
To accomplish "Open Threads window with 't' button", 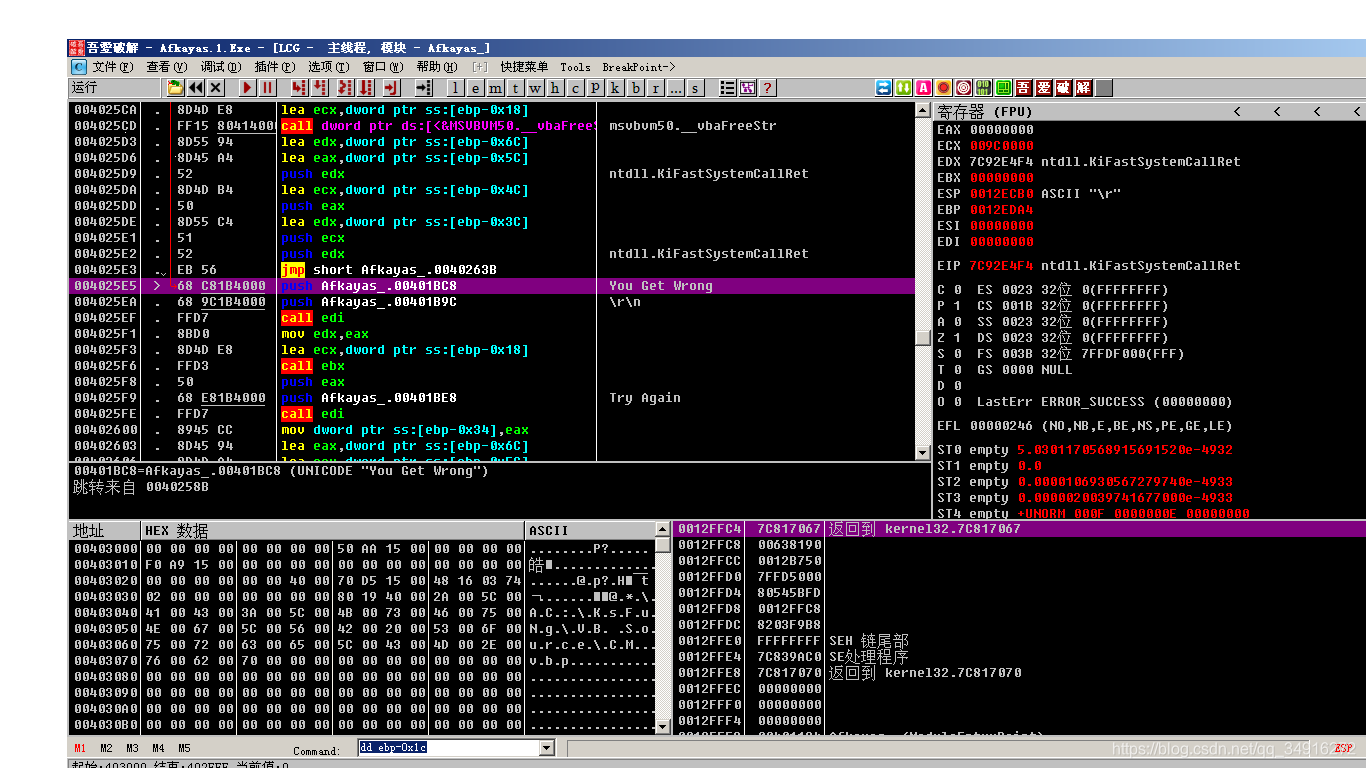I will pyautogui.click(x=515, y=88).
